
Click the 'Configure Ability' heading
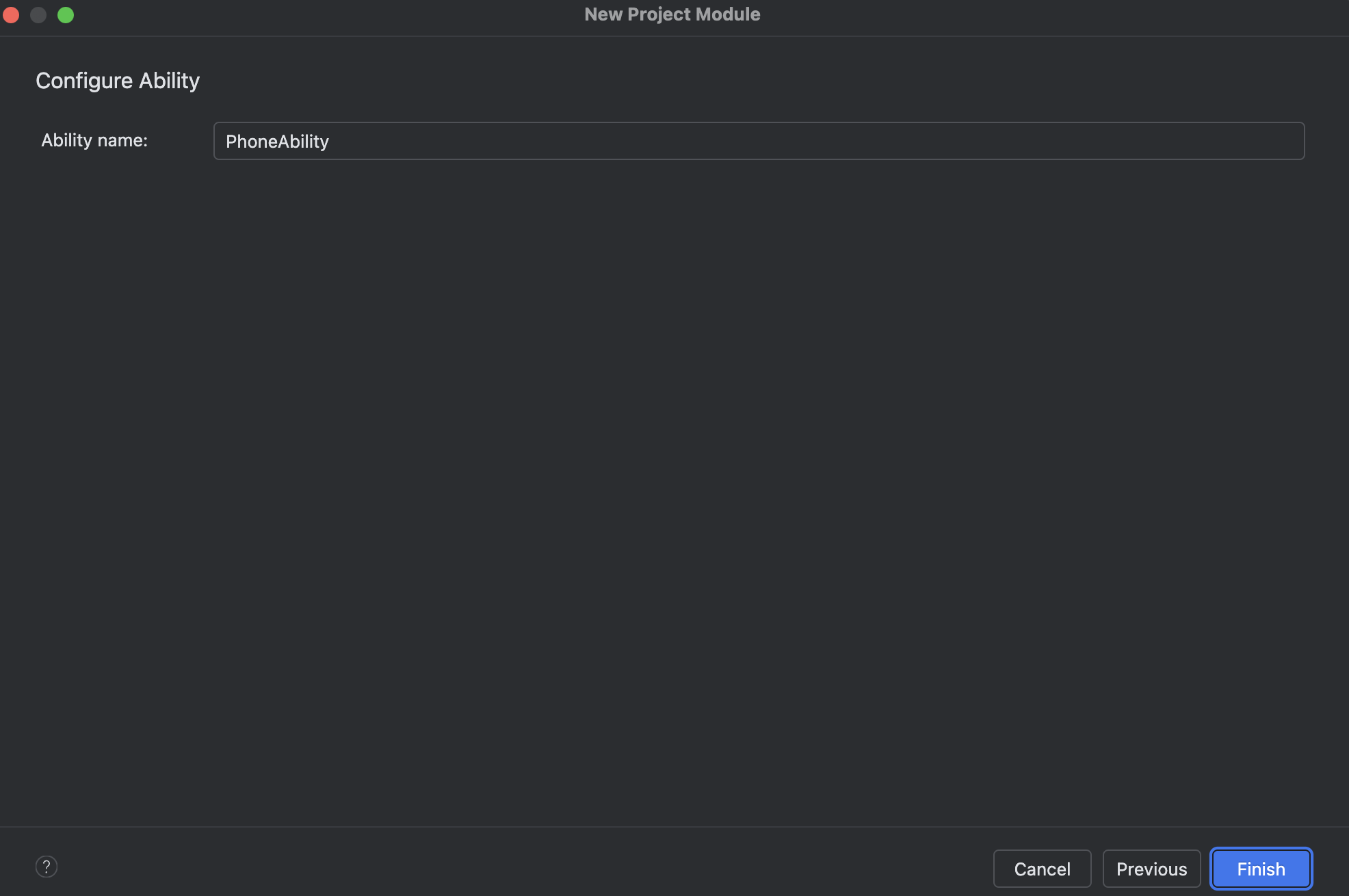(118, 81)
